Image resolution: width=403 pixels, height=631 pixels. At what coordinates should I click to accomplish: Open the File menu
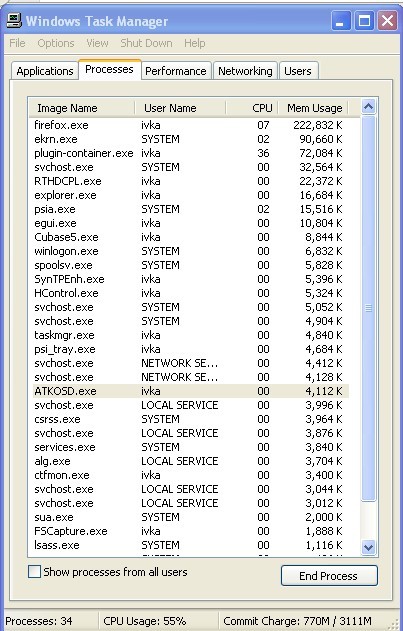(x=17, y=43)
